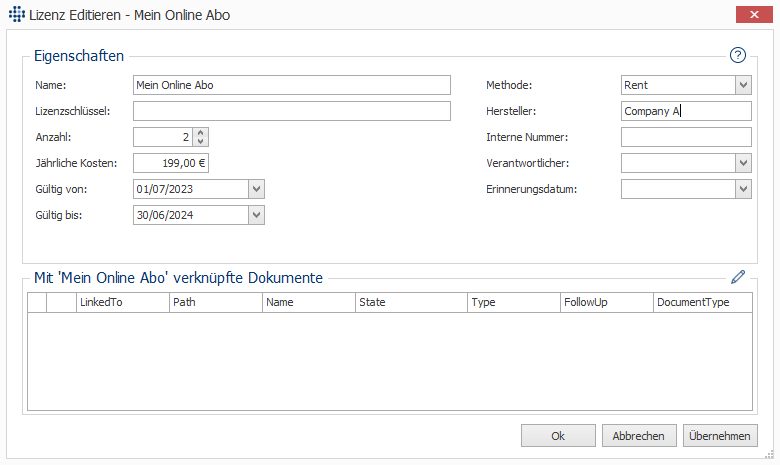Viewport: 780px width, 465px height.
Task: Apply changes with Übernehmen
Action: [720, 436]
